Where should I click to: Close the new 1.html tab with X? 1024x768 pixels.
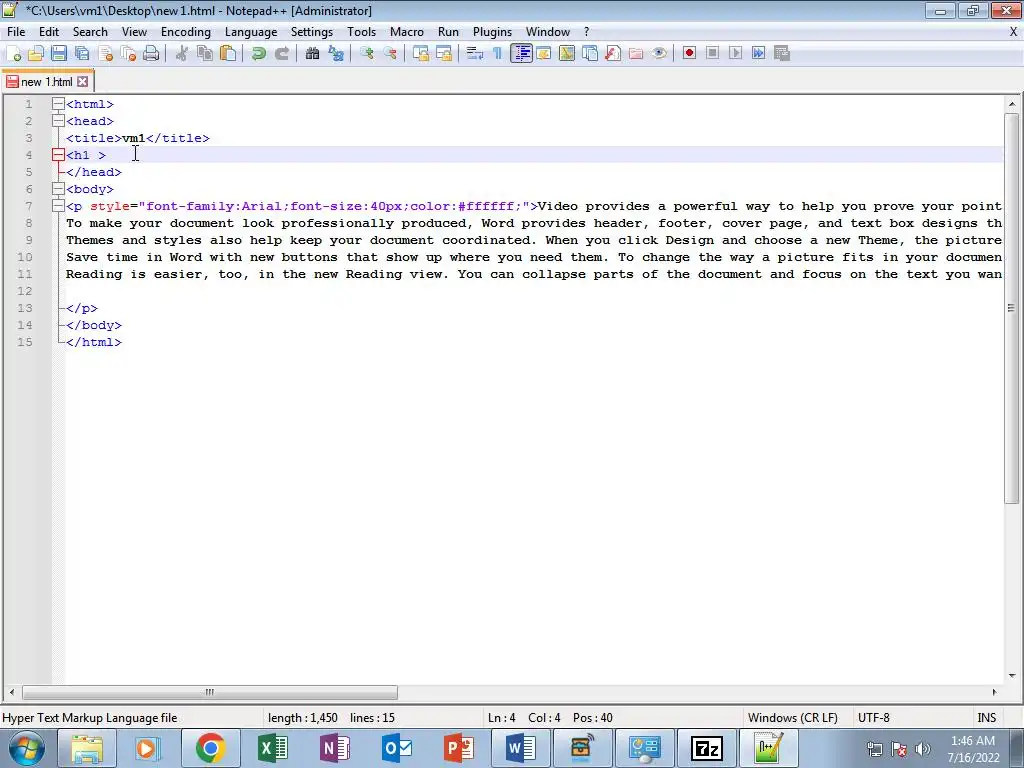pyautogui.click(x=82, y=82)
